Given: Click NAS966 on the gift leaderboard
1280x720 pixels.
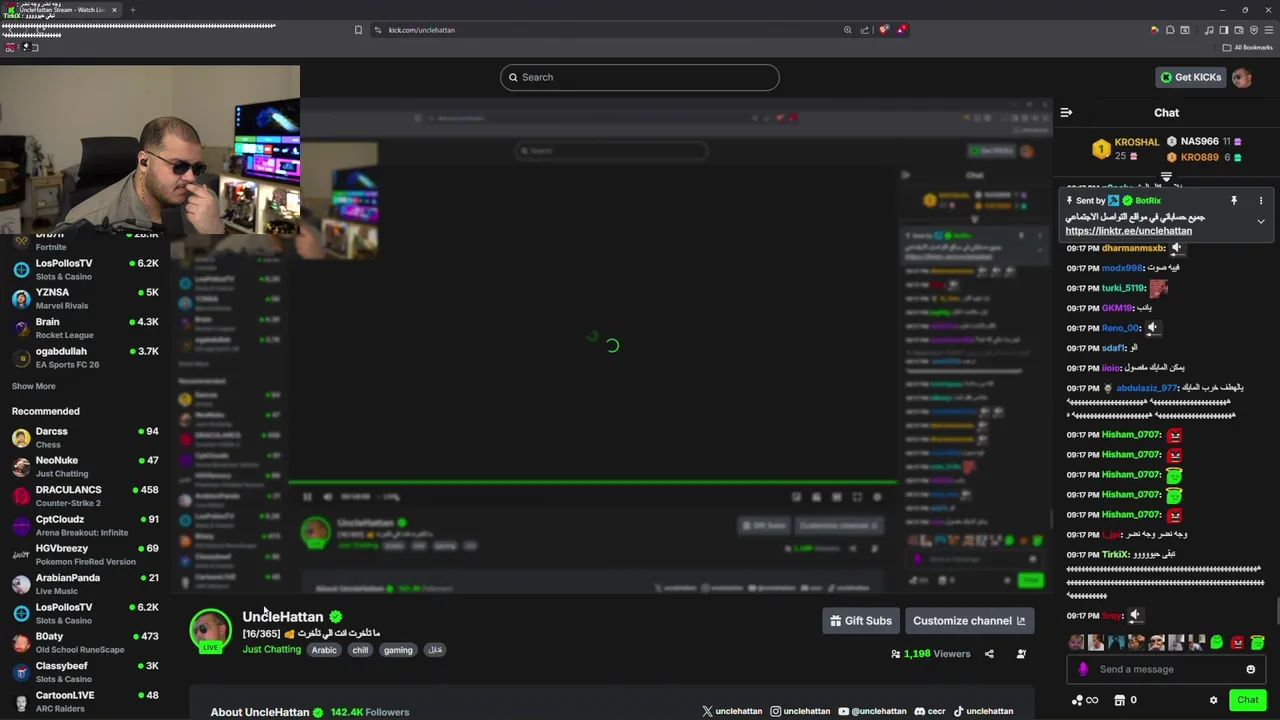Looking at the screenshot, I should coord(1199,142).
